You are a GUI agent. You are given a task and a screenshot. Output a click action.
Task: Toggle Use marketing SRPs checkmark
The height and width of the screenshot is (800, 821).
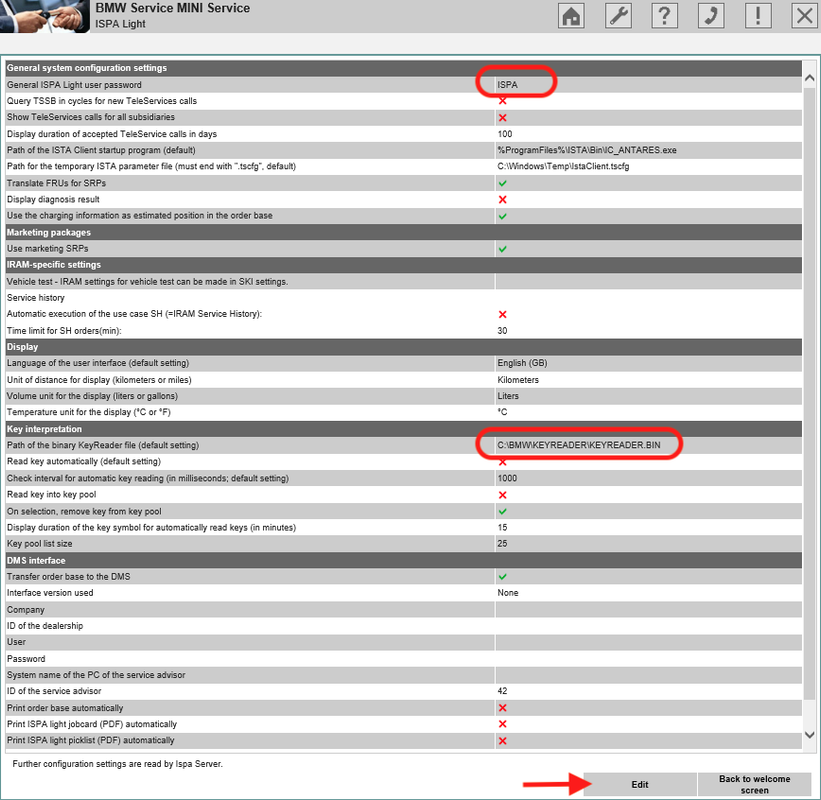(x=502, y=249)
